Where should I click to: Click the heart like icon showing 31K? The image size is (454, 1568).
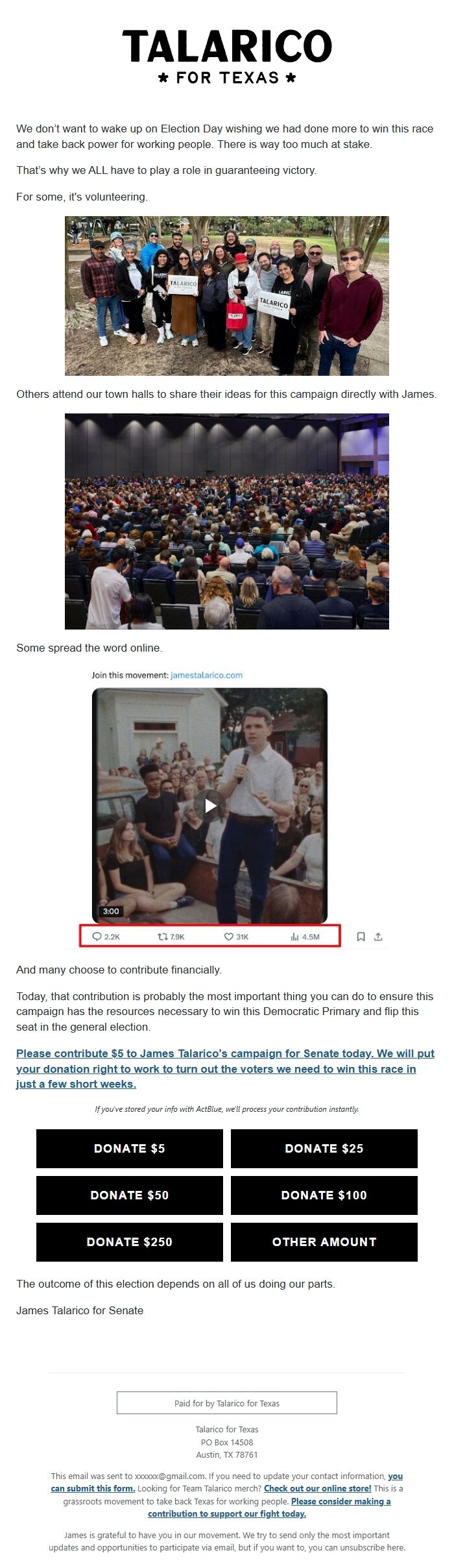(228, 937)
